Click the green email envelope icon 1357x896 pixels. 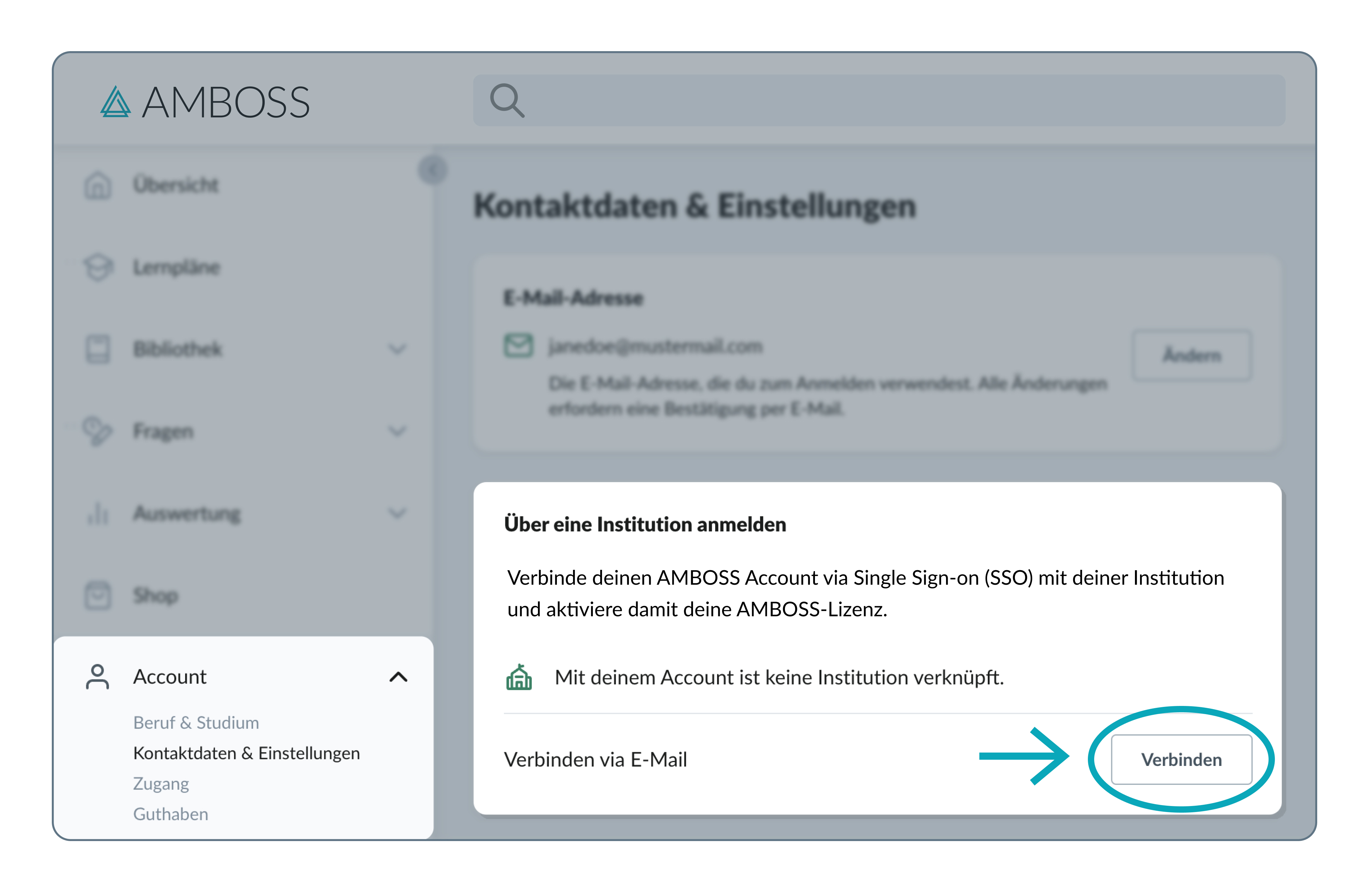[518, 346]
